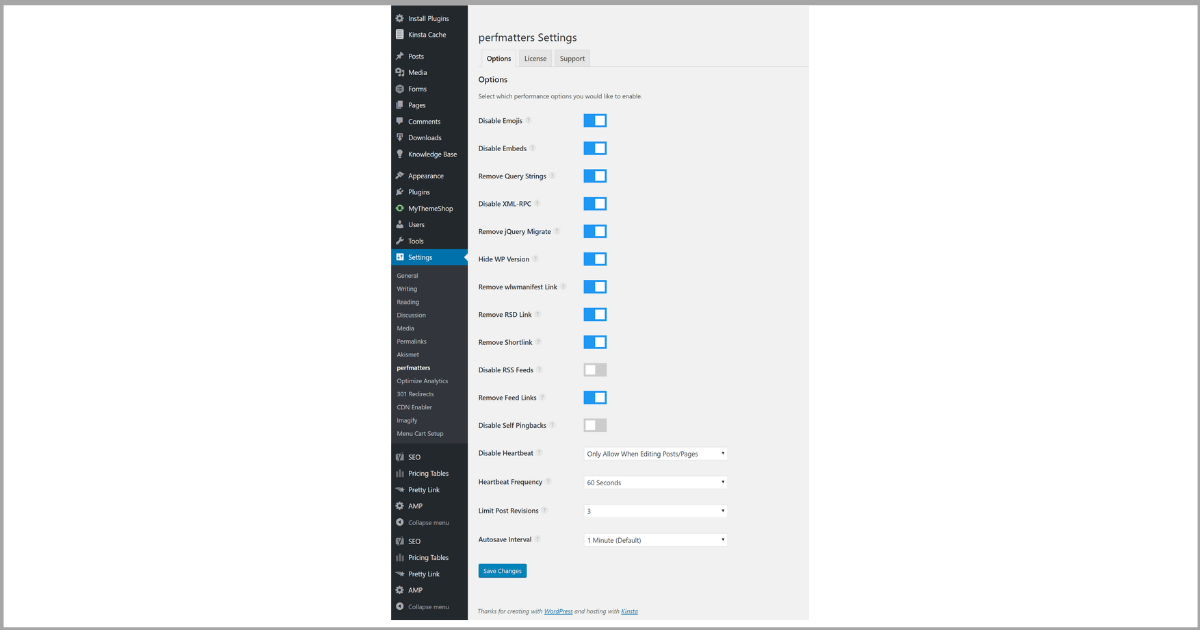Switch to the License tab
Screen dimensions: 1200x630
click(x=535, y=59)
